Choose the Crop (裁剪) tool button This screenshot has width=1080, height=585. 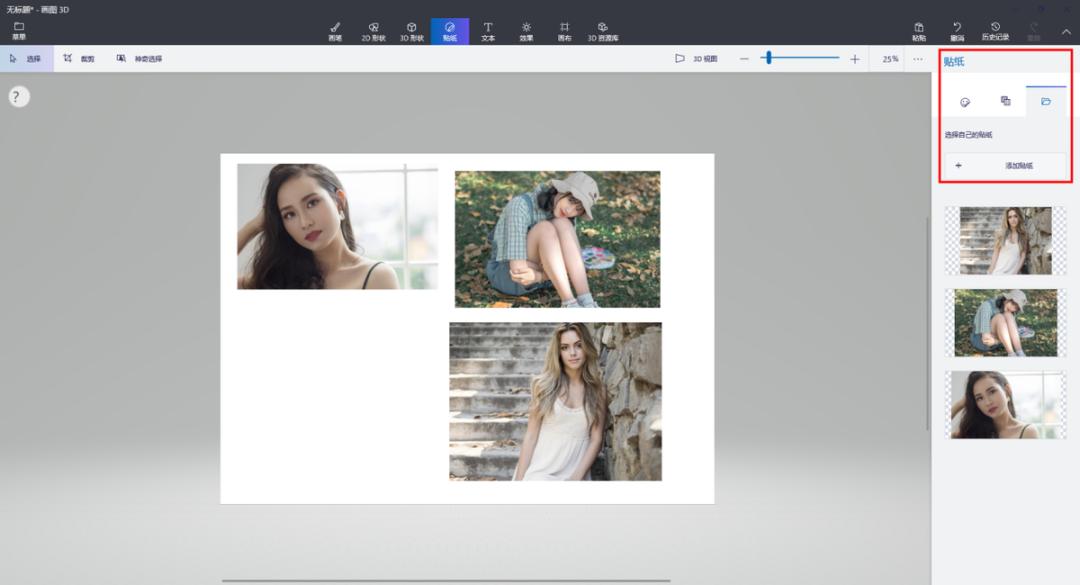click(x=79, y=59)
